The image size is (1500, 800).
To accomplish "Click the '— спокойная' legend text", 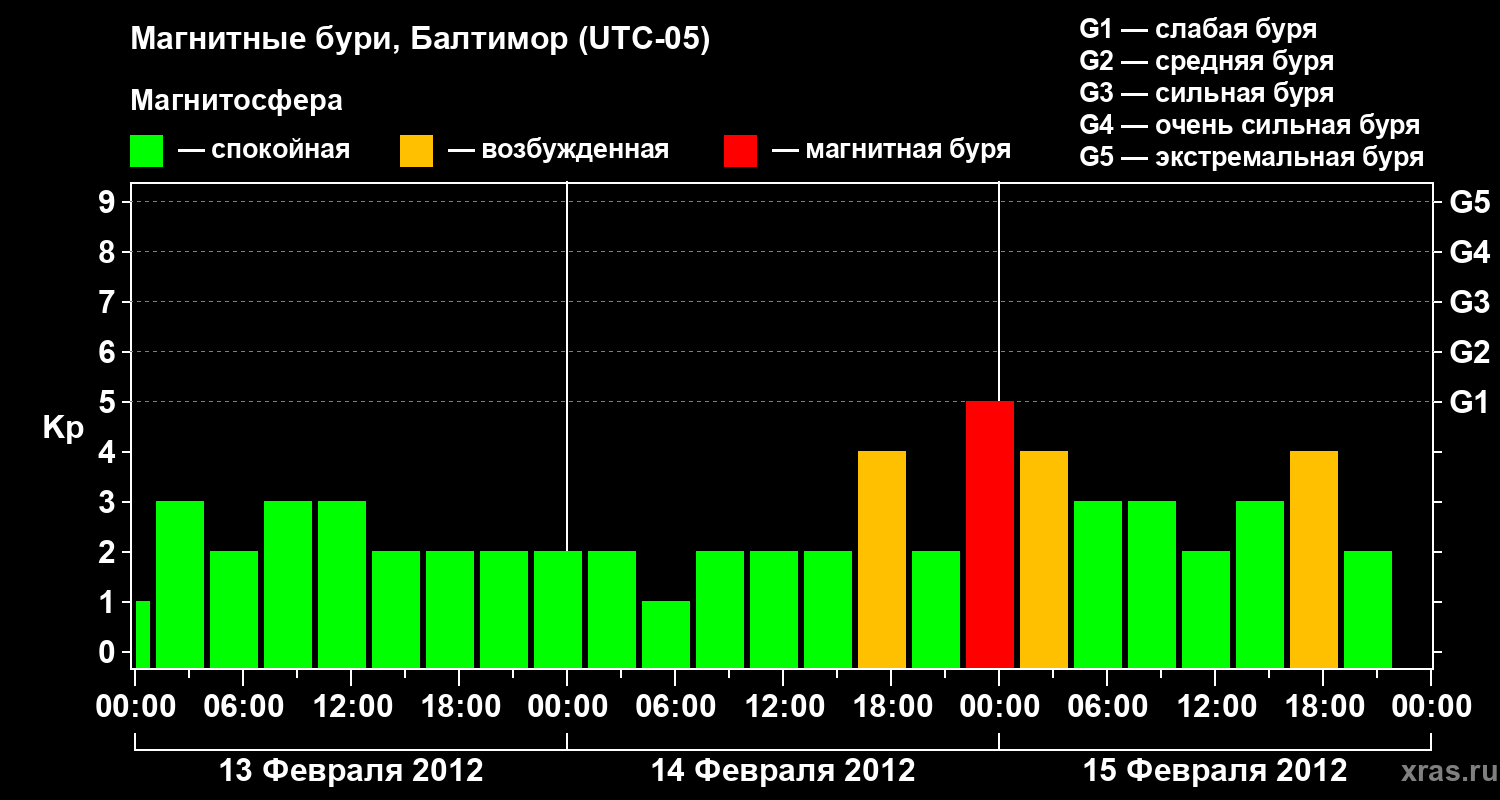I will pyautogui.click(x=264, y=150).
